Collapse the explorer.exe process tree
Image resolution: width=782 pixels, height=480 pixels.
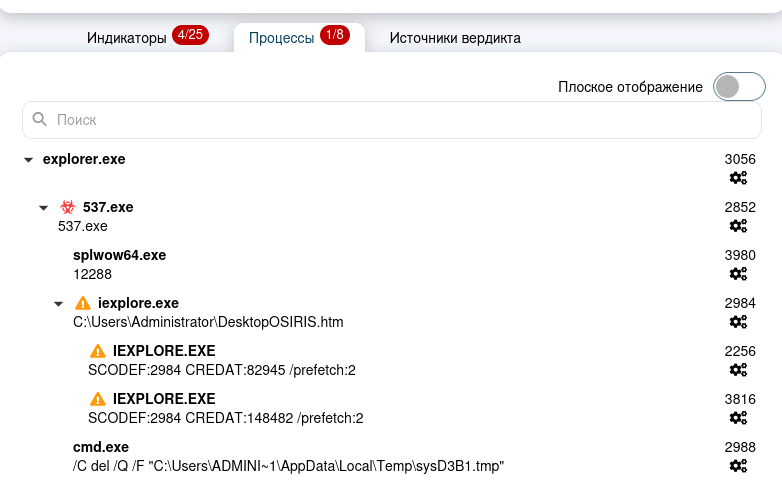coord(29,160)
